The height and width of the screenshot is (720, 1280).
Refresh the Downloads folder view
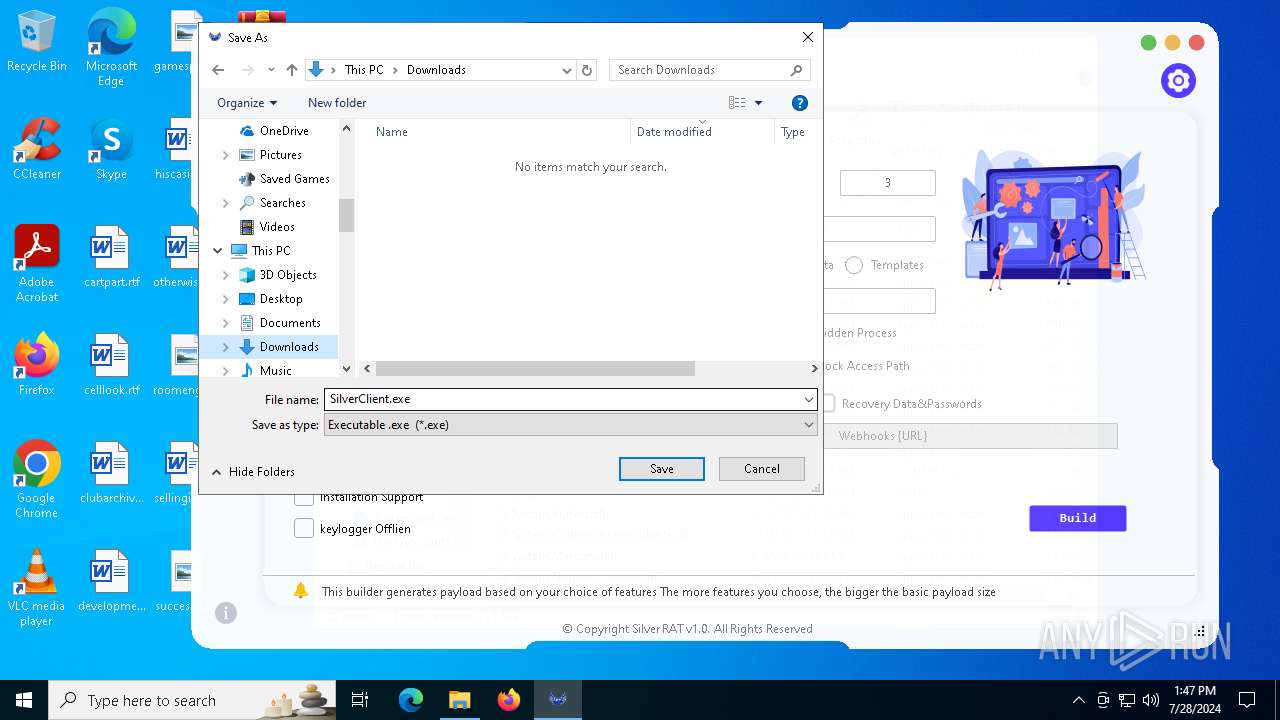click(587, 70)
